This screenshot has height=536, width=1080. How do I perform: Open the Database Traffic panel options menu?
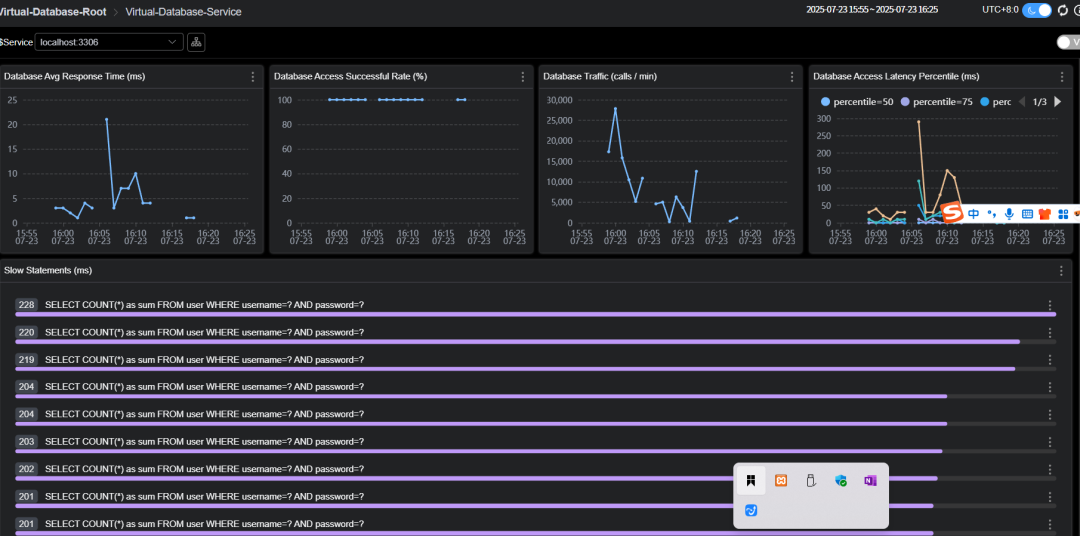coord(792,76)
